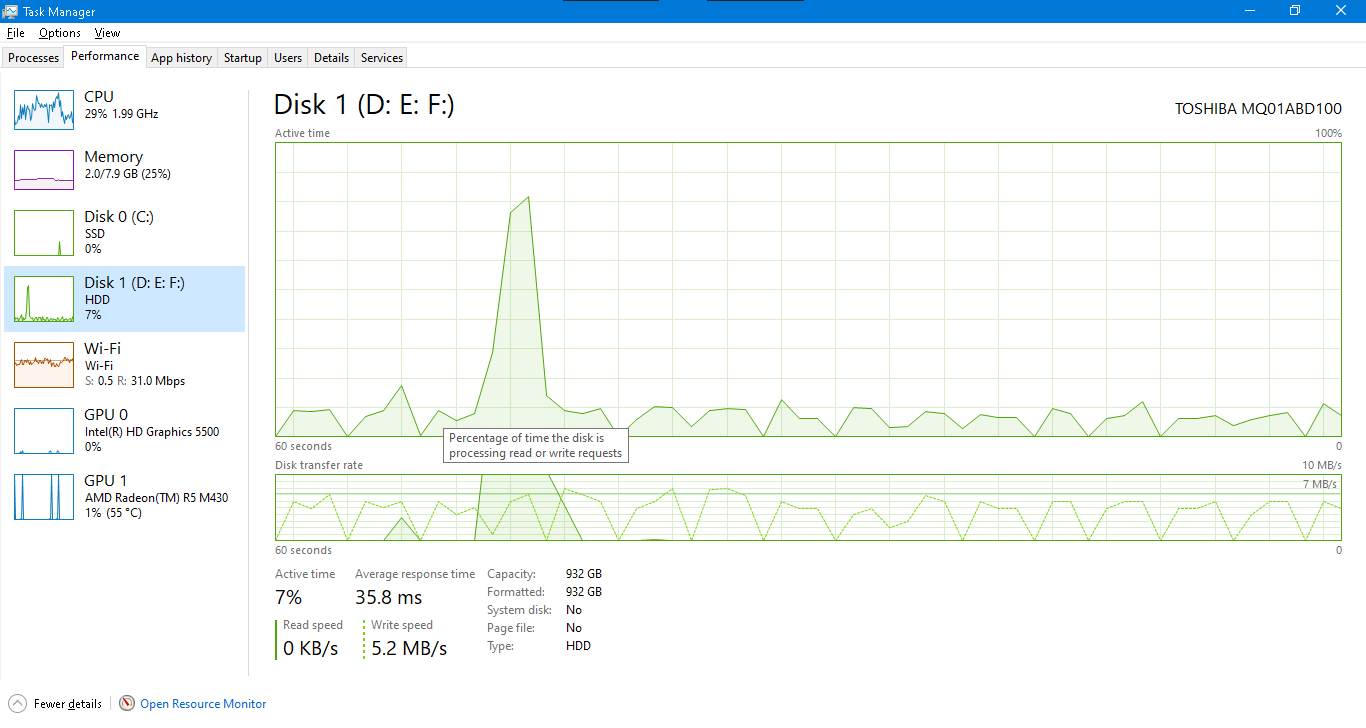This screenshot has width=1366, height=728.
Task: Click the 2.0/7.9 GB (25%) memory text
Action: (x=127, y=174)
